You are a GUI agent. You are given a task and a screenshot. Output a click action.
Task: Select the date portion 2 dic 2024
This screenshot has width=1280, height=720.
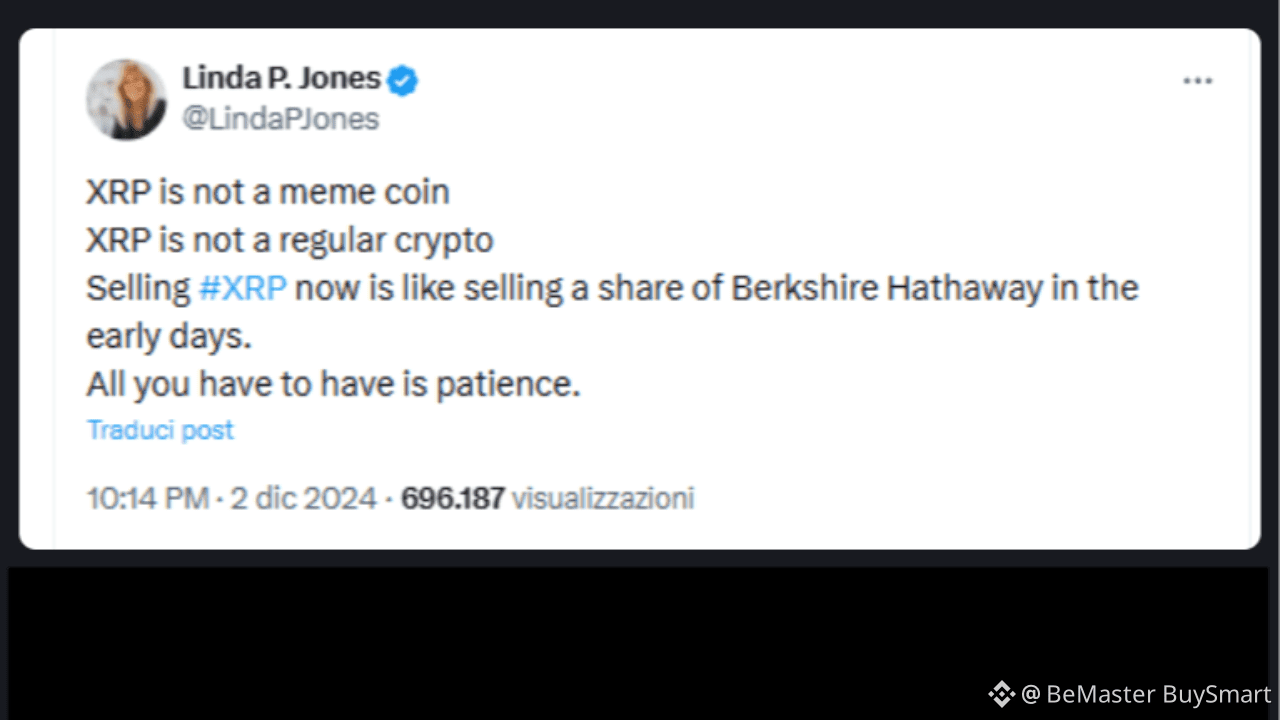(303, 498)
